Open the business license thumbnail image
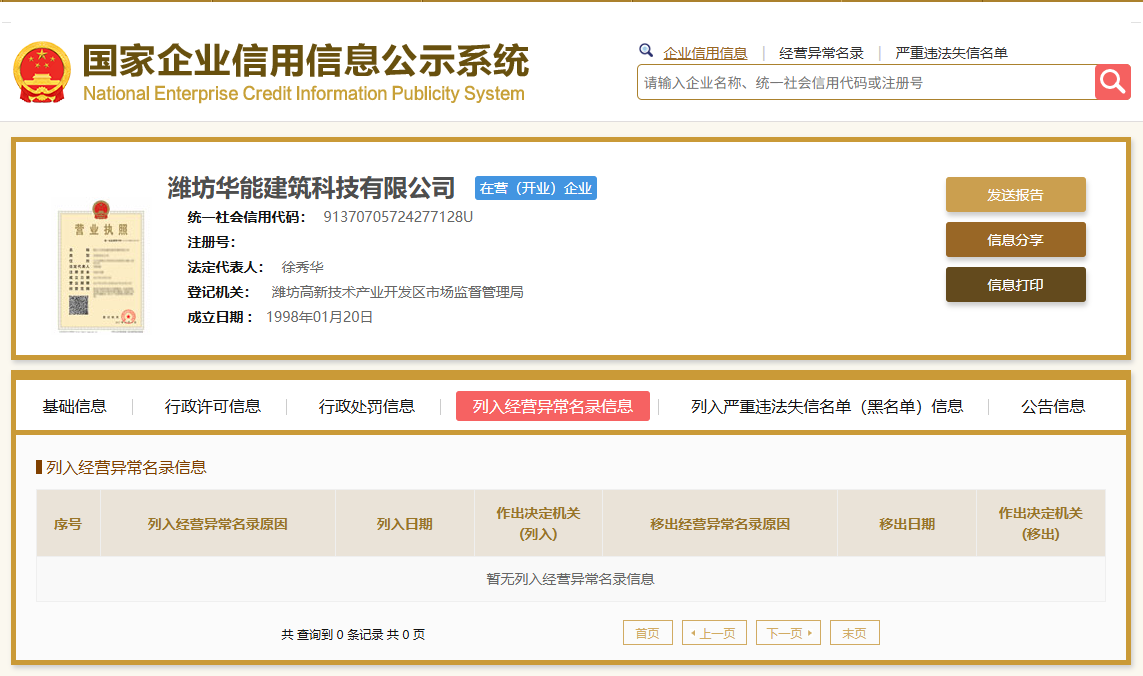The width and height of the screenshot is (1143, 676). click(101, 266)
